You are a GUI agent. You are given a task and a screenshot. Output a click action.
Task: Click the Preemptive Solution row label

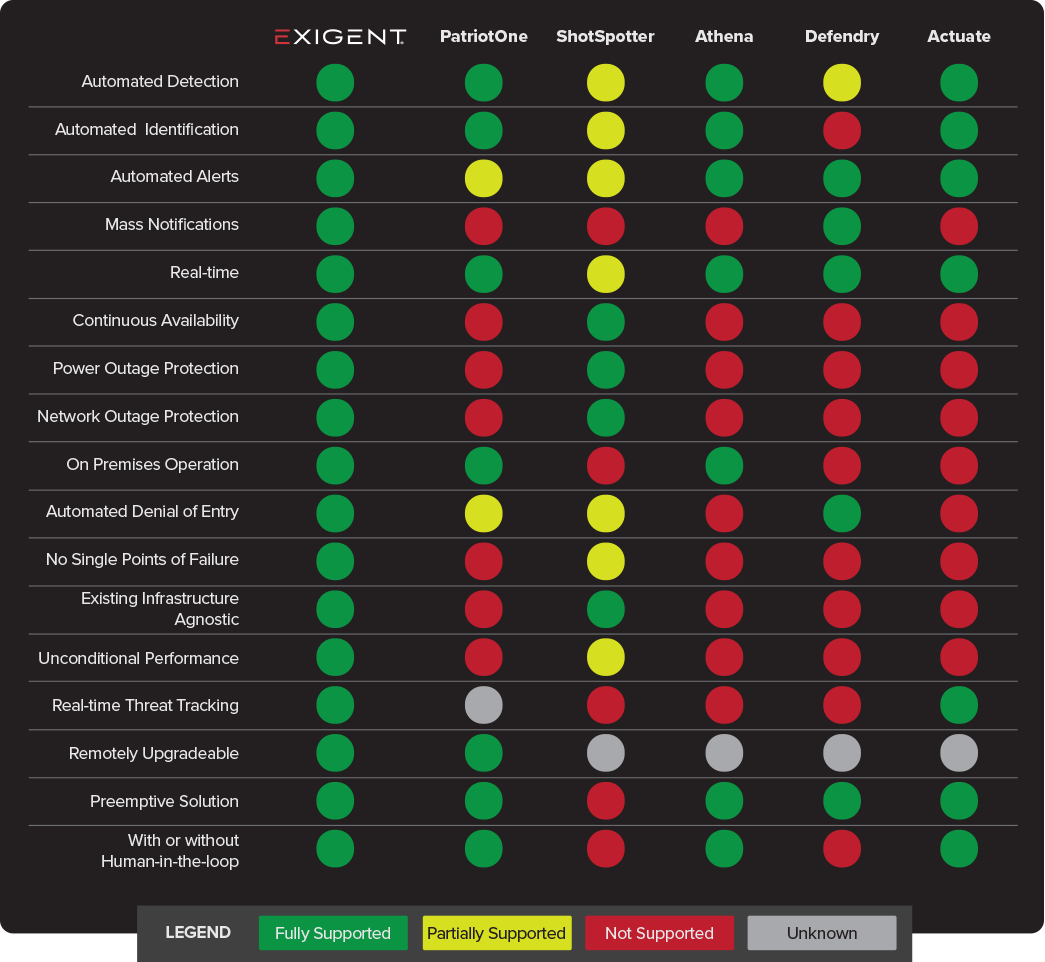click(x=165, y=802)
